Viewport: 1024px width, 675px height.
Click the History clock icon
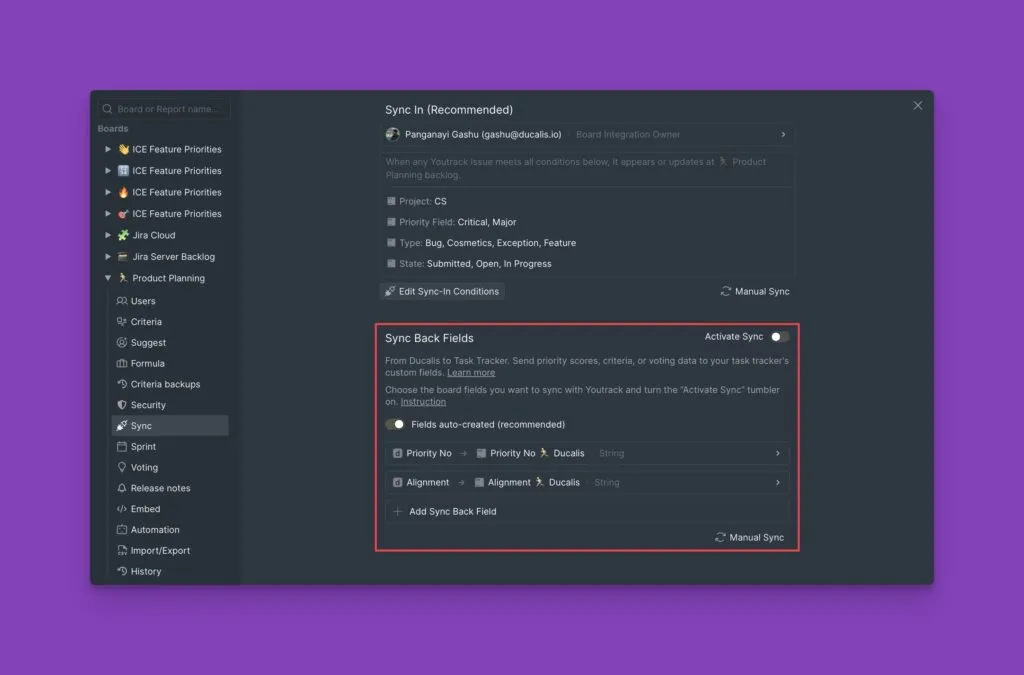point(122,571)
